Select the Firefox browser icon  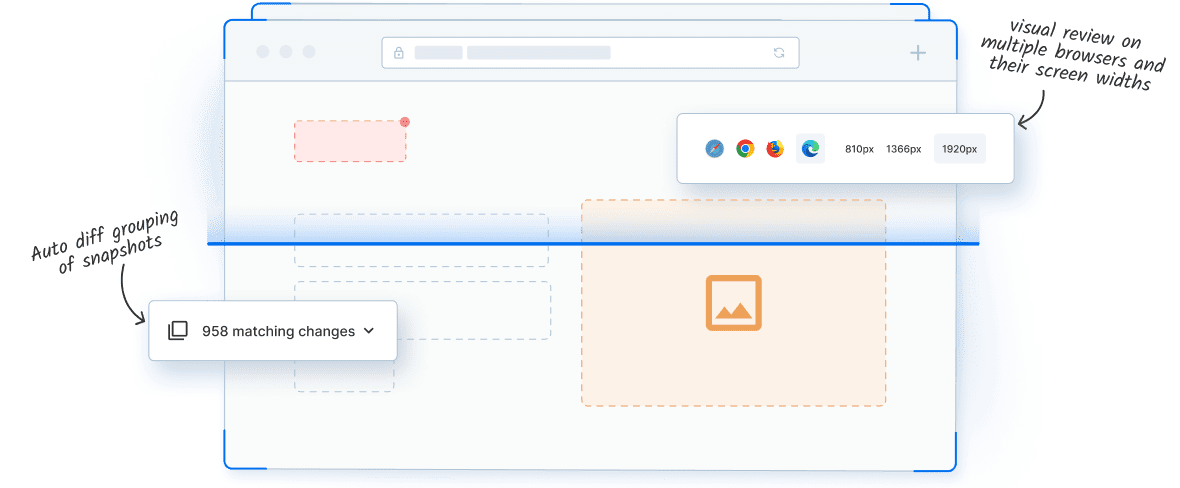775,149
